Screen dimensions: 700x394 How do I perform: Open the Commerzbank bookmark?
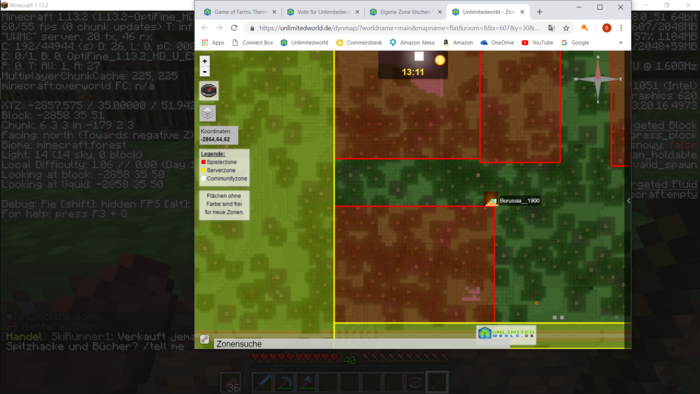tap(359, 43)
